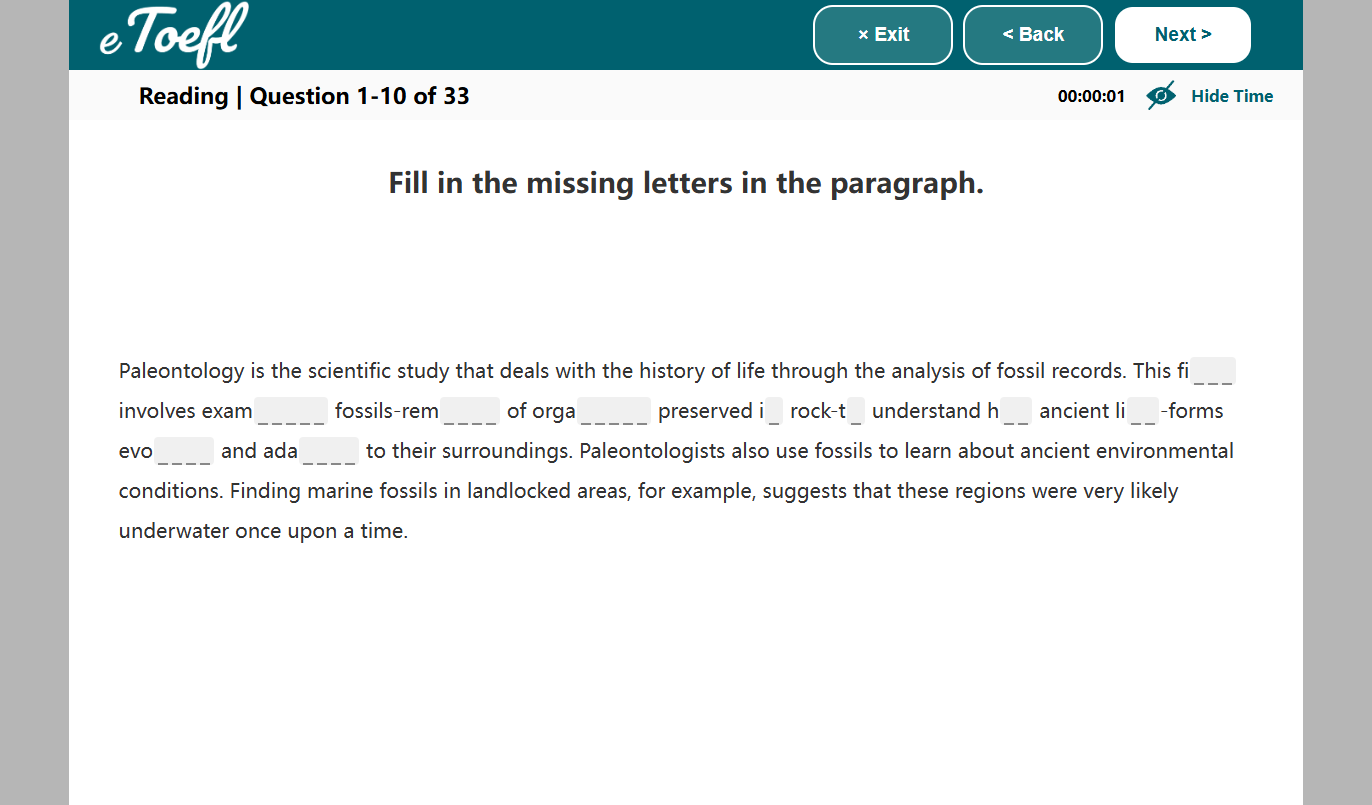Click the 'Reading | Question 1-10 of 33' header

coord(303,95)
